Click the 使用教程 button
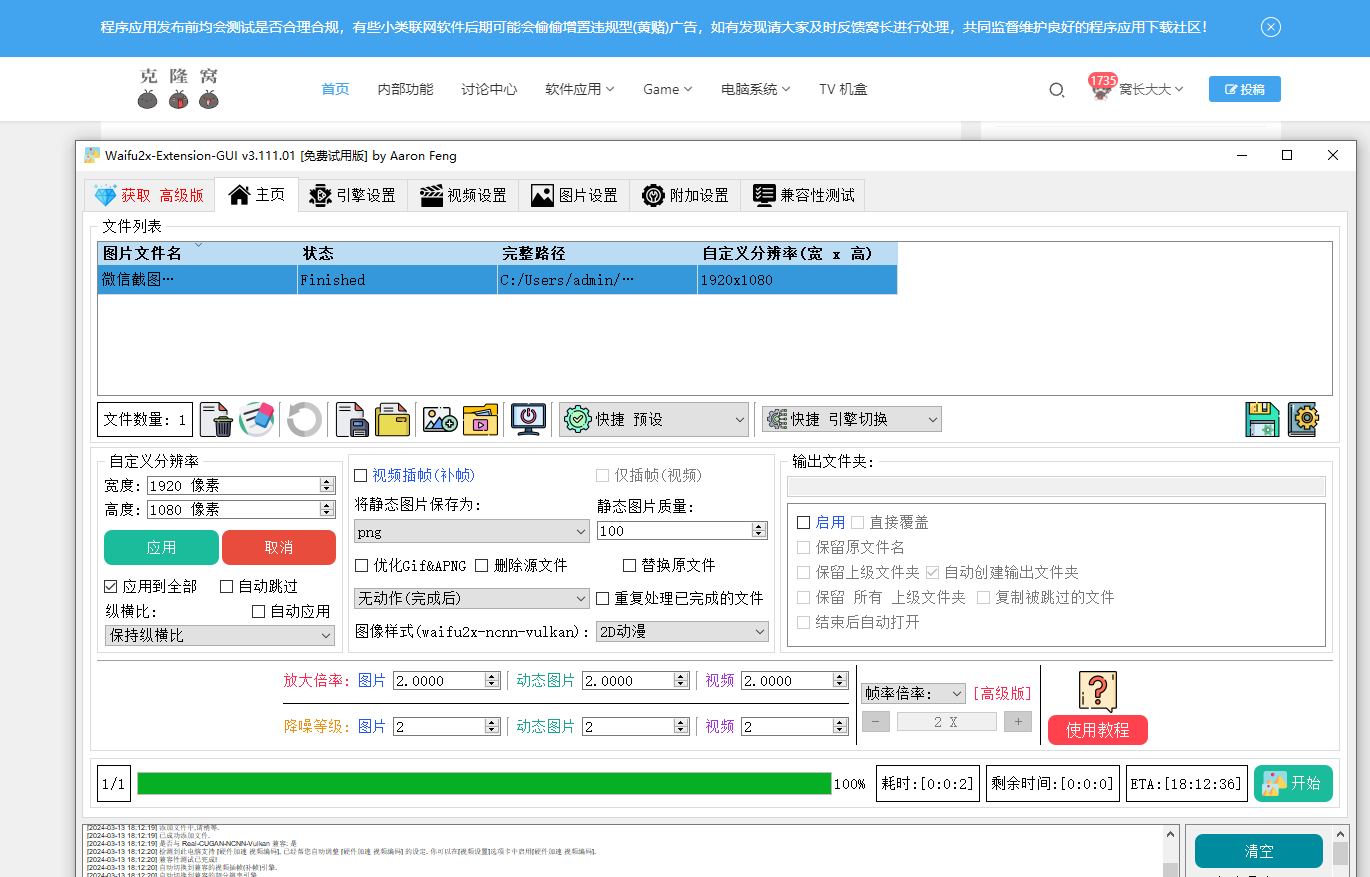 [1097, 730]
